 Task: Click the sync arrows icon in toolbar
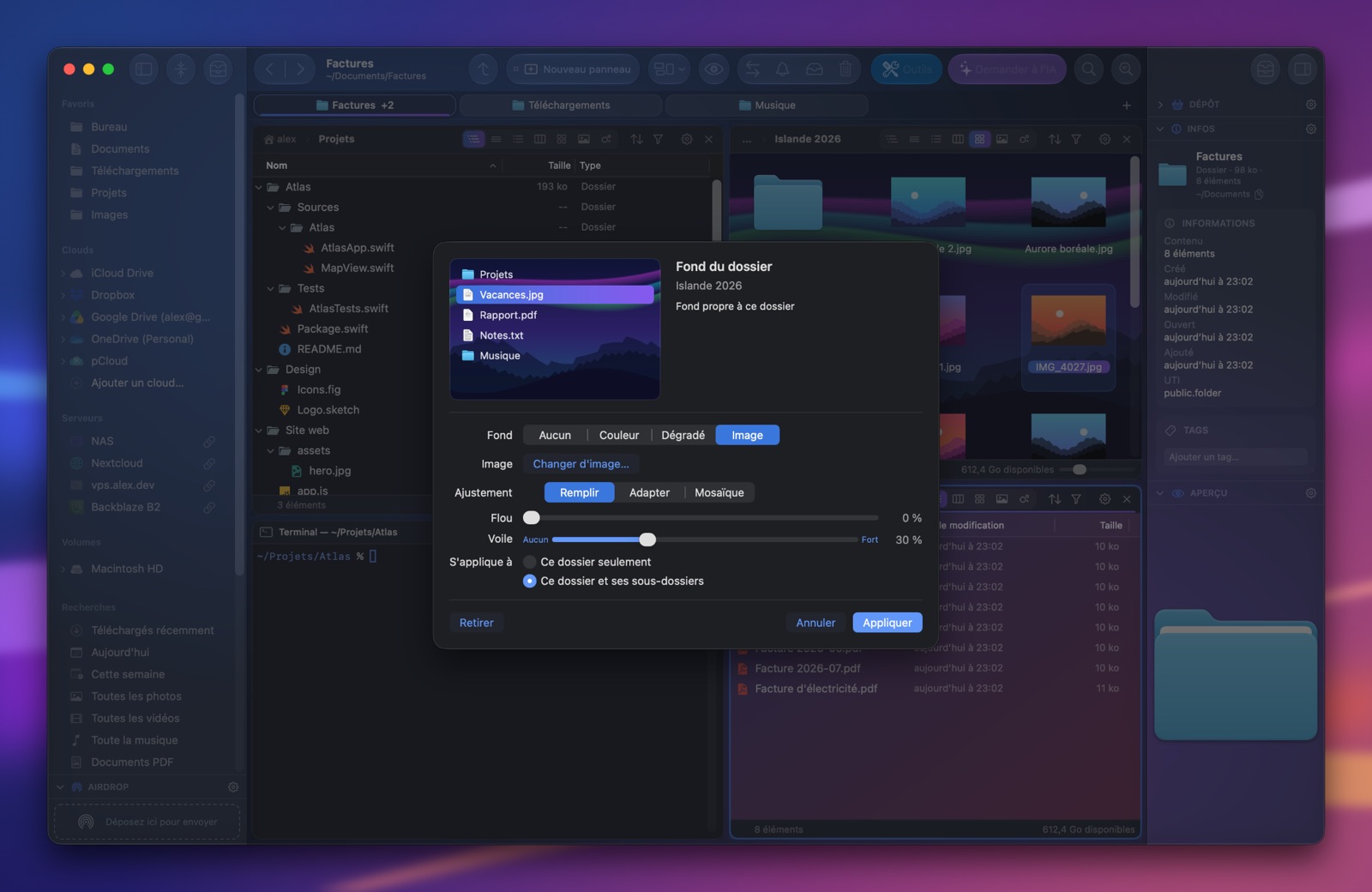[x=753, y=69]
